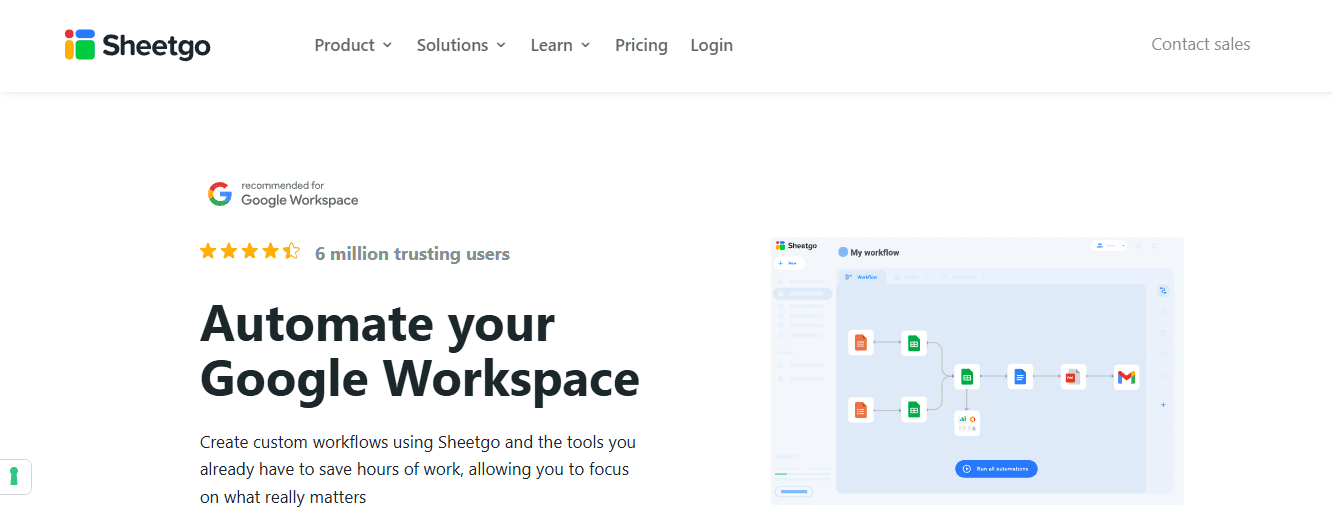Select the Workflow tab in the illustration

pos(861,277)
